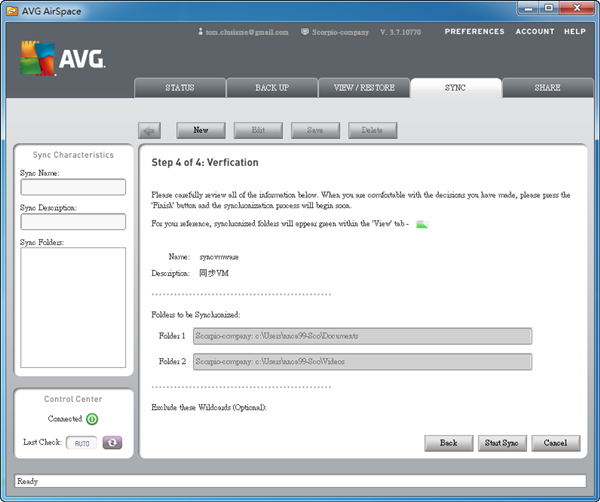The image size is (600, 502).
Task: Click the Folder 1 Documents path field
Action: point(361,336)
